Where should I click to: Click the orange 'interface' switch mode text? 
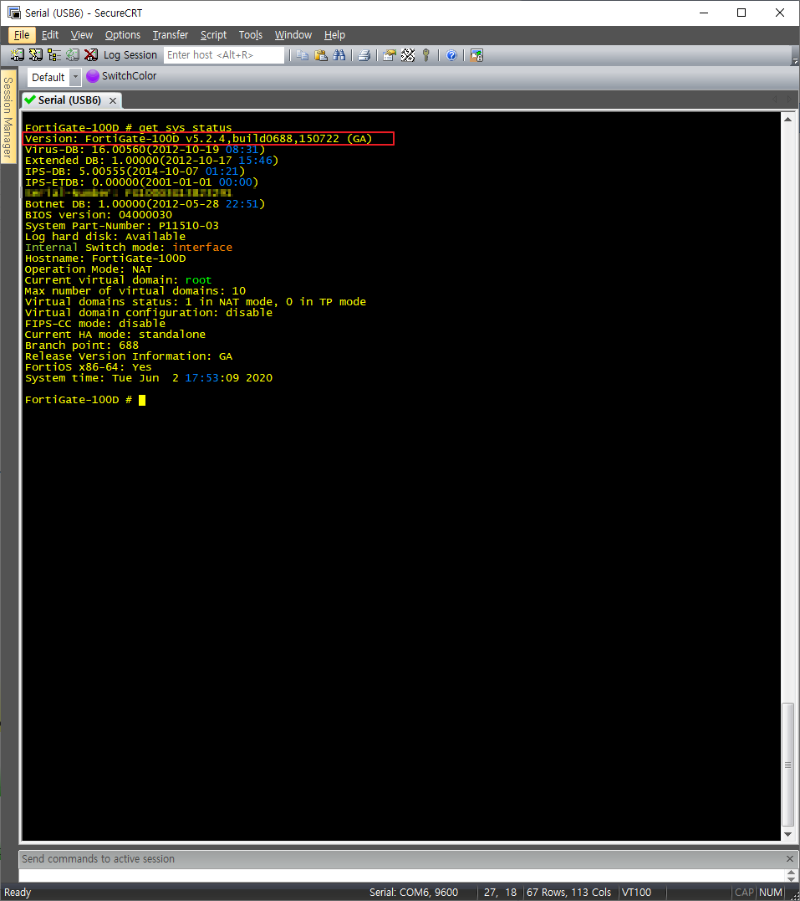[x=202, y=248]
